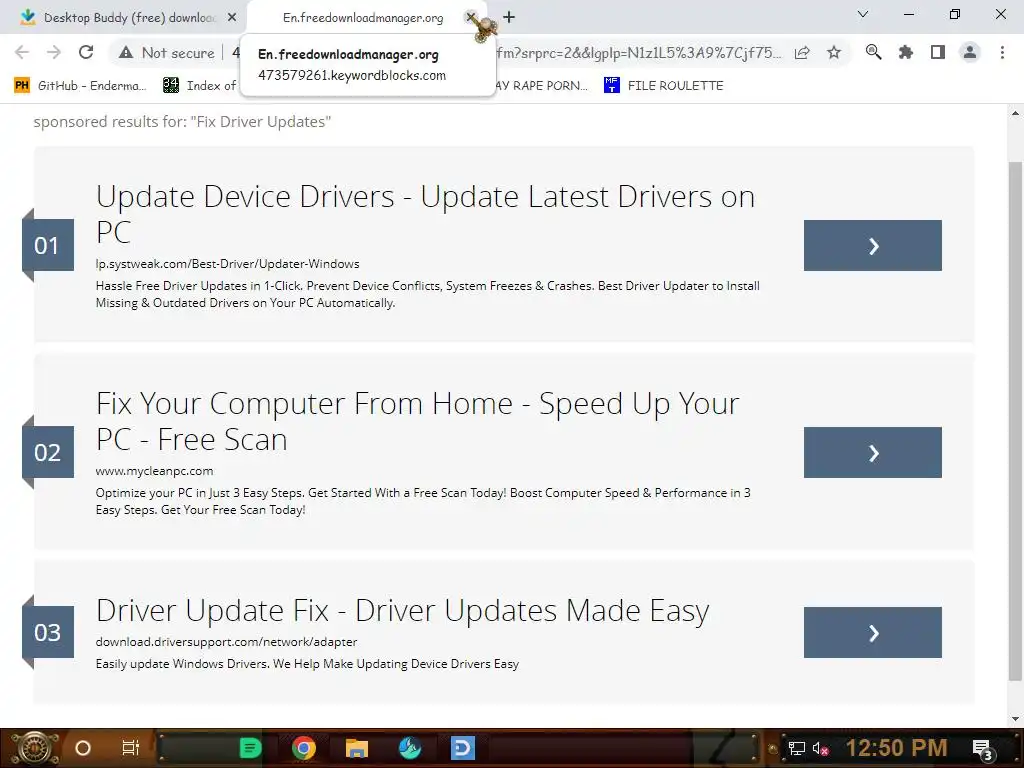
Task: Click the 03 number badge
Action: 48,632
